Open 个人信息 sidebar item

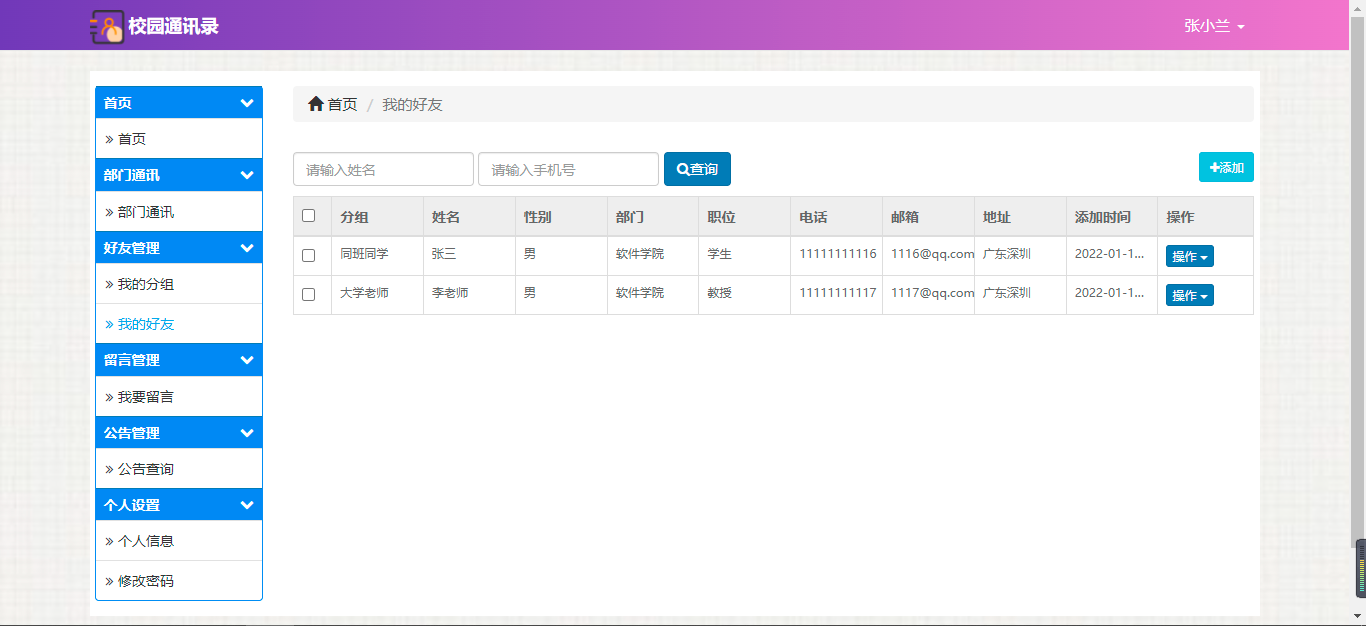tap(179, 541)
